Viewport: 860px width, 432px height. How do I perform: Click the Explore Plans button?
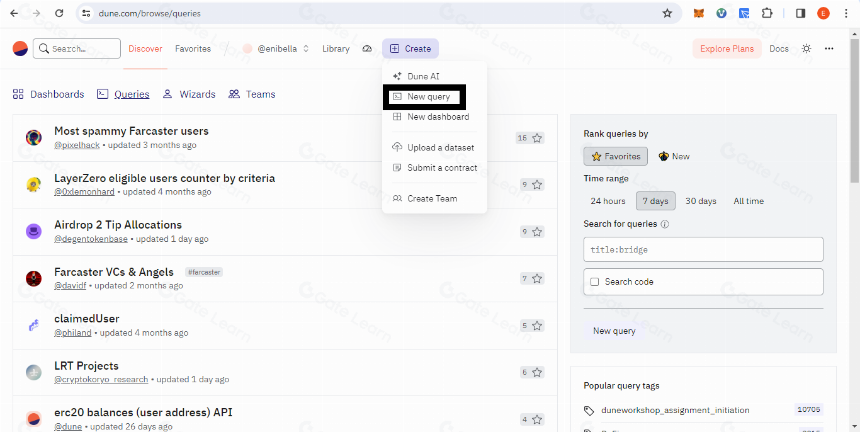point(727,49)
